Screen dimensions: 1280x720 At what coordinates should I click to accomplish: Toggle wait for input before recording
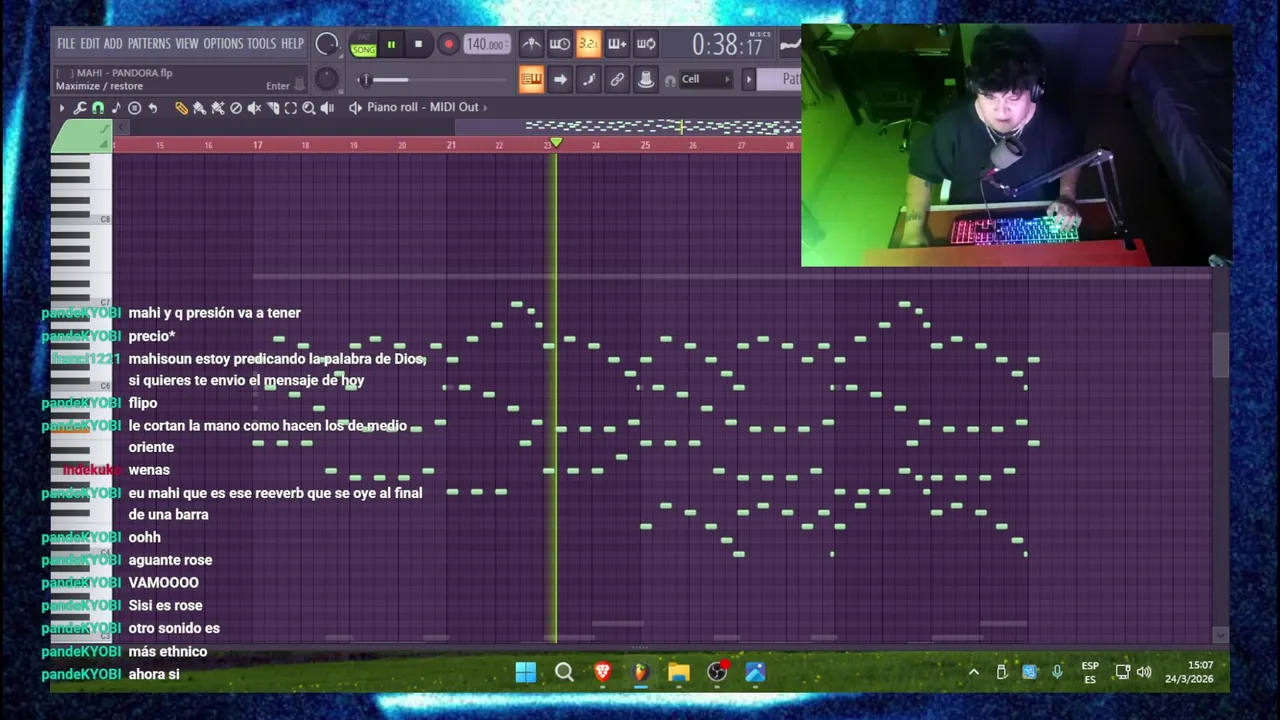pos(560,44)
